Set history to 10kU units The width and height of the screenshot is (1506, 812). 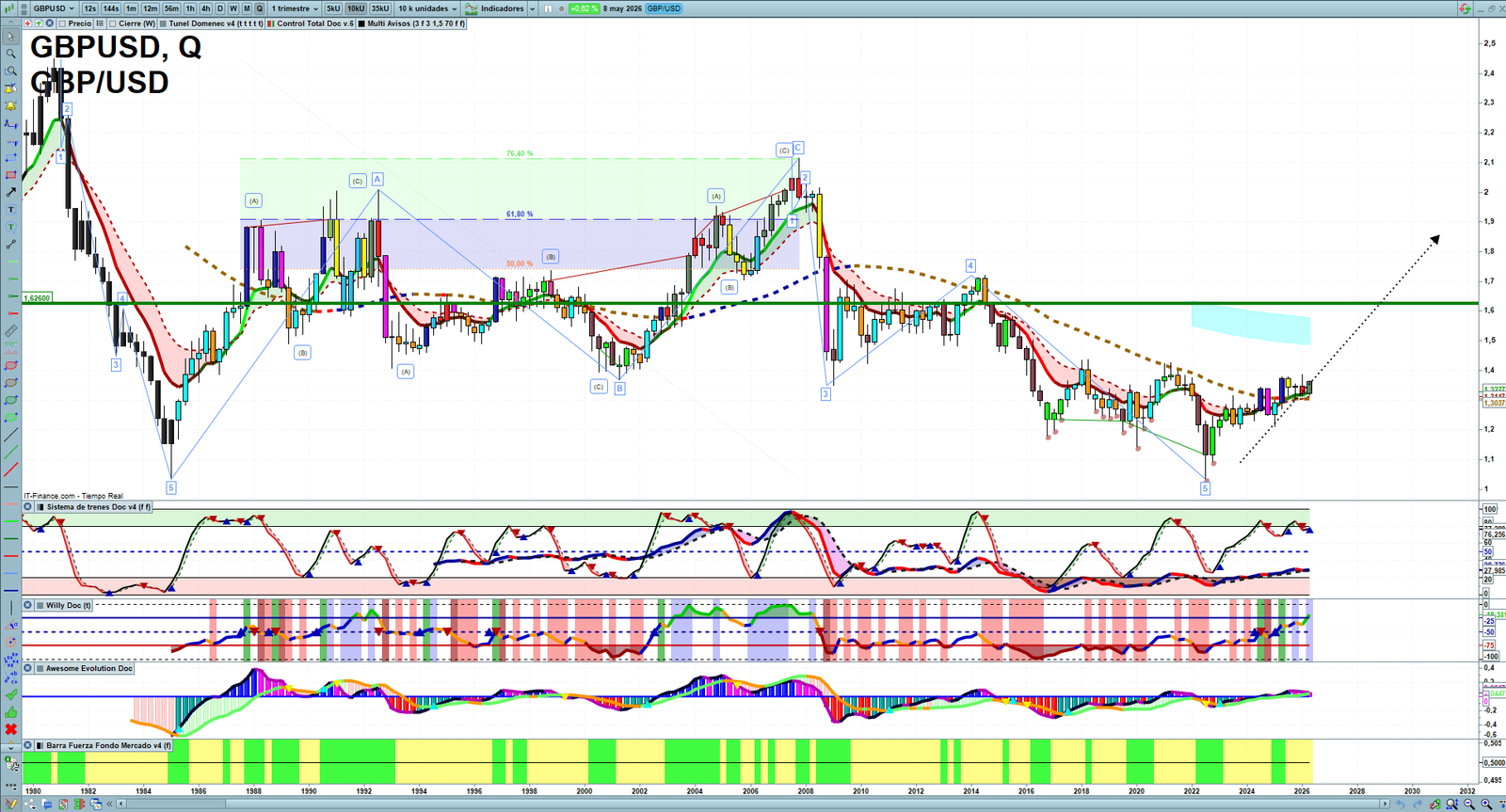coord(356,8)
